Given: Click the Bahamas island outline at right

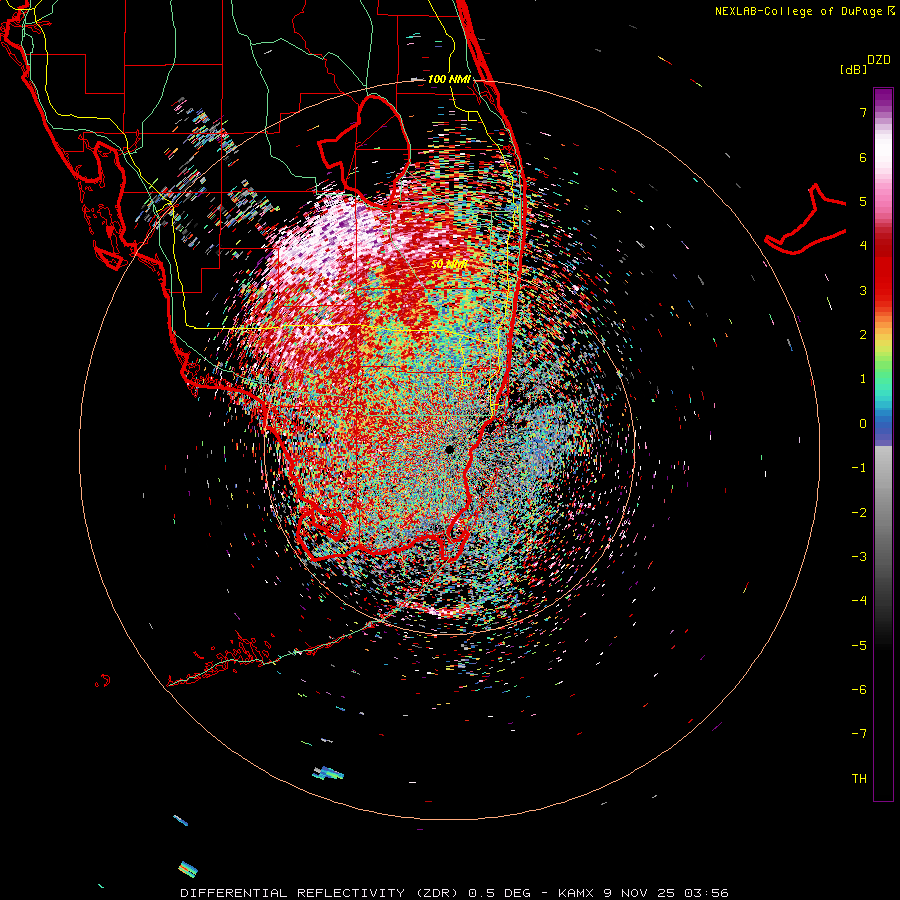Looking at the screenshot, I should coord(806,220).
